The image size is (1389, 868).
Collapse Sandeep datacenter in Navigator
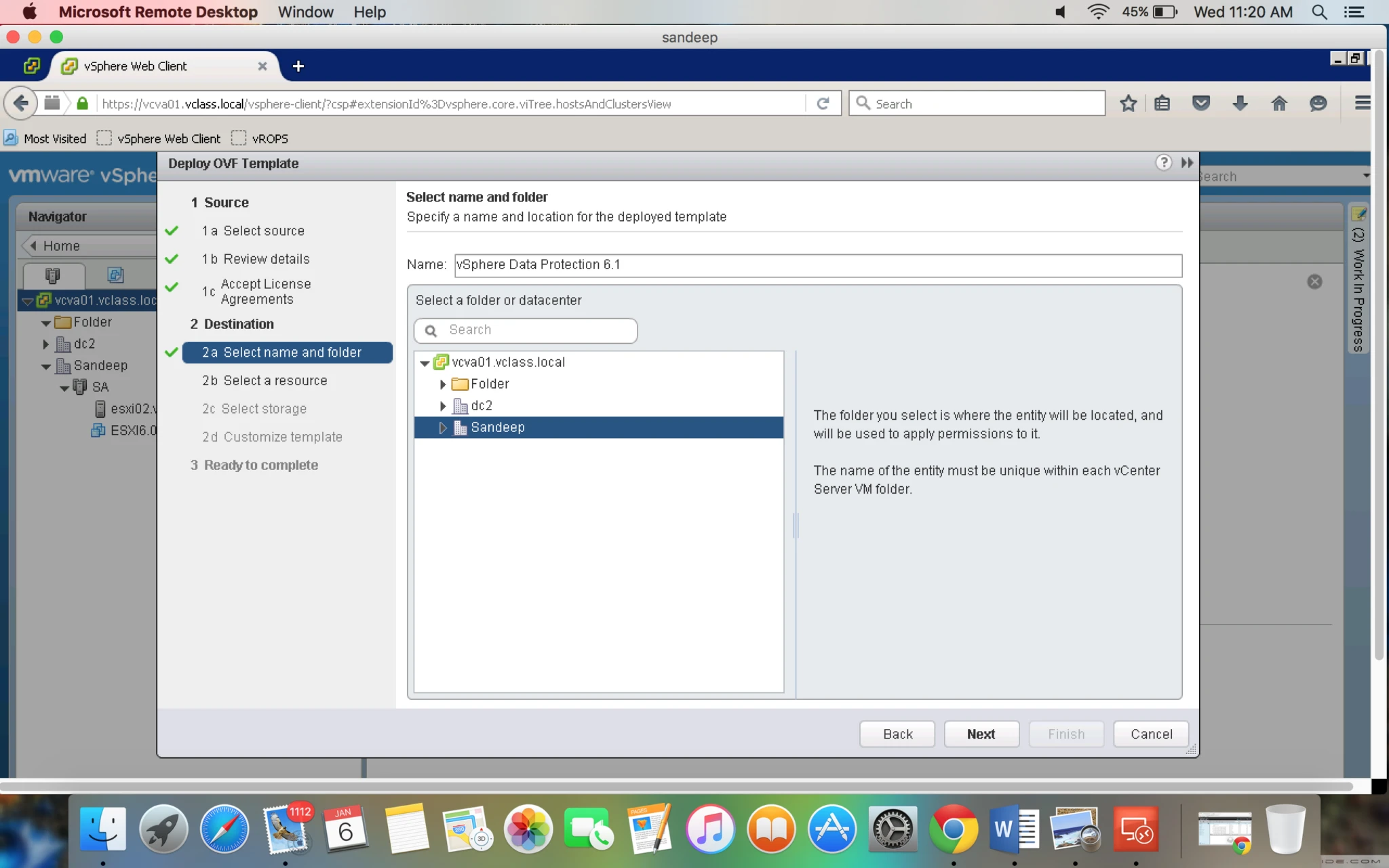(46, 367)
